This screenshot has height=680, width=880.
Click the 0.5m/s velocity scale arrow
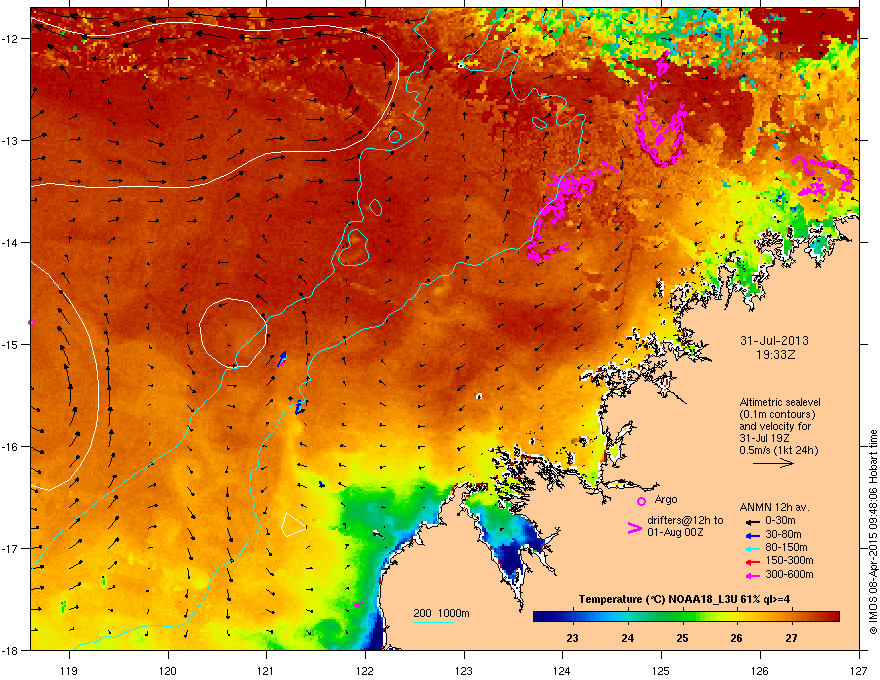point(773,463)
